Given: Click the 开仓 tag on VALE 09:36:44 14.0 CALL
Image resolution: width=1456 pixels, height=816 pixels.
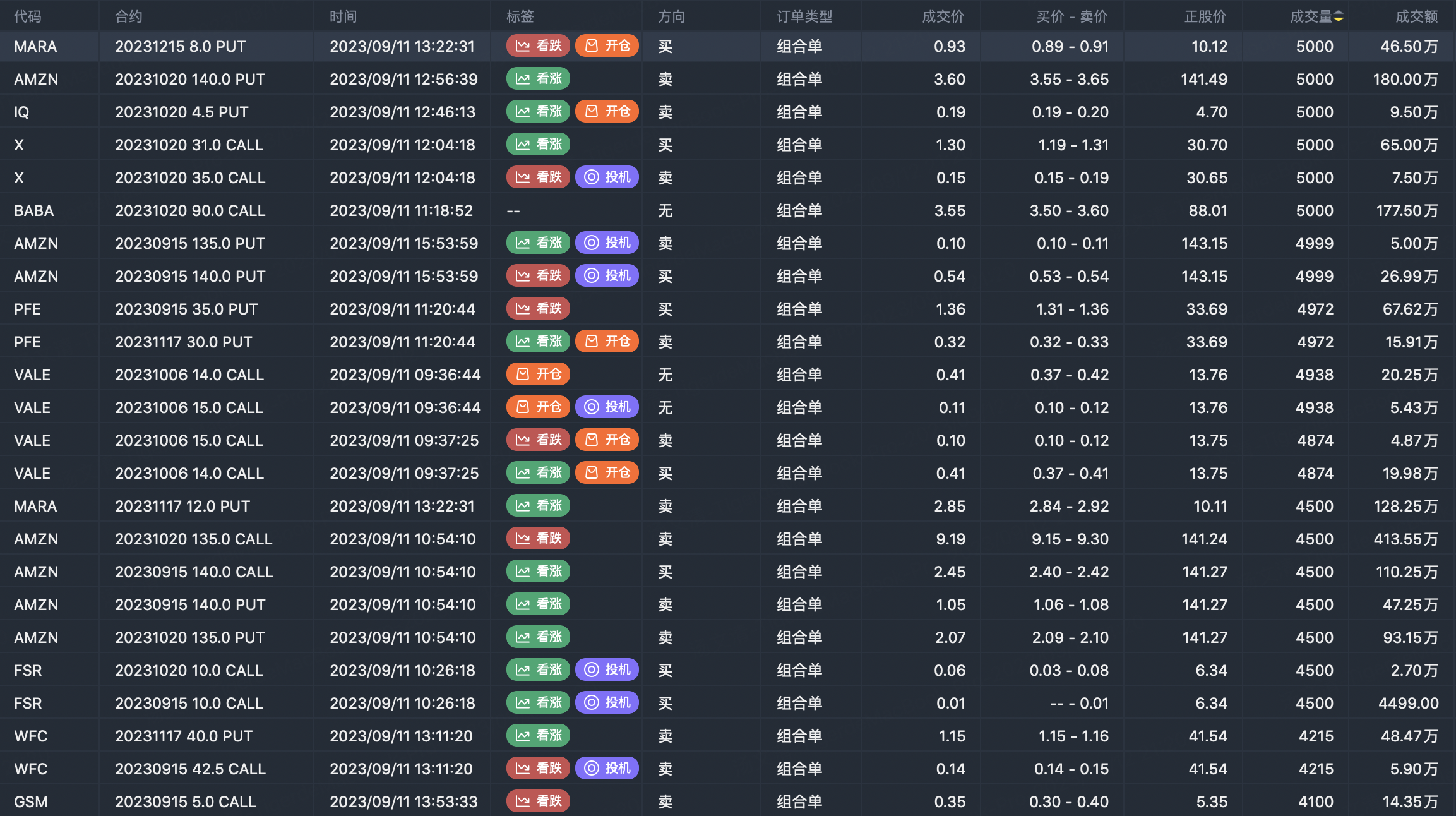Looking at the screenshot, I should [x=538, y=375].
